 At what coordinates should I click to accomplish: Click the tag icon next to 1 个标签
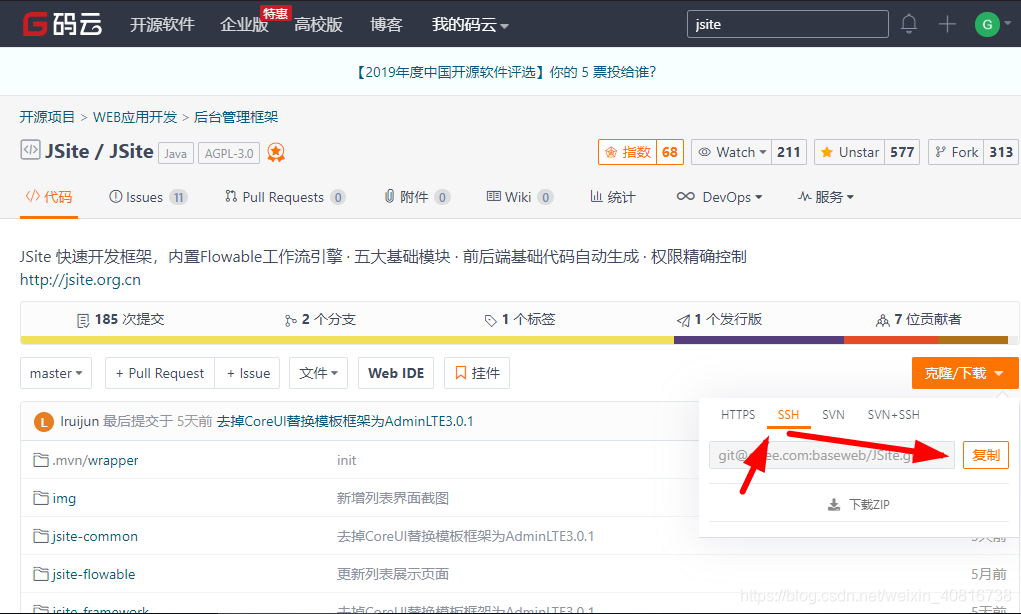point(490,320)
